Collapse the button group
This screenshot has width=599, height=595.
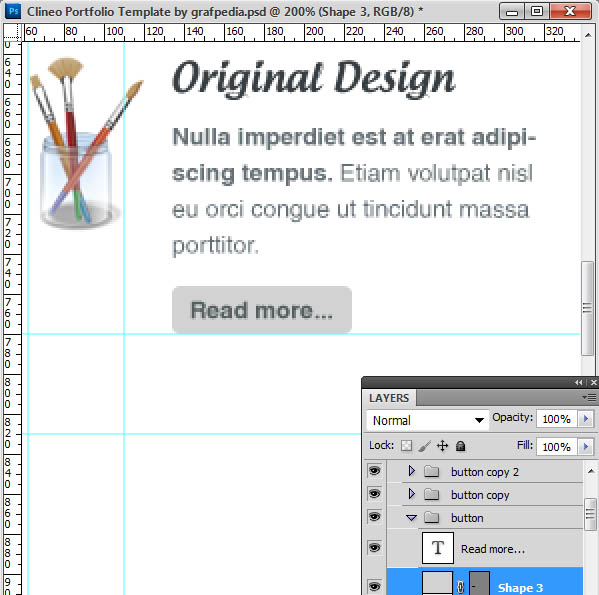point(411,518)
